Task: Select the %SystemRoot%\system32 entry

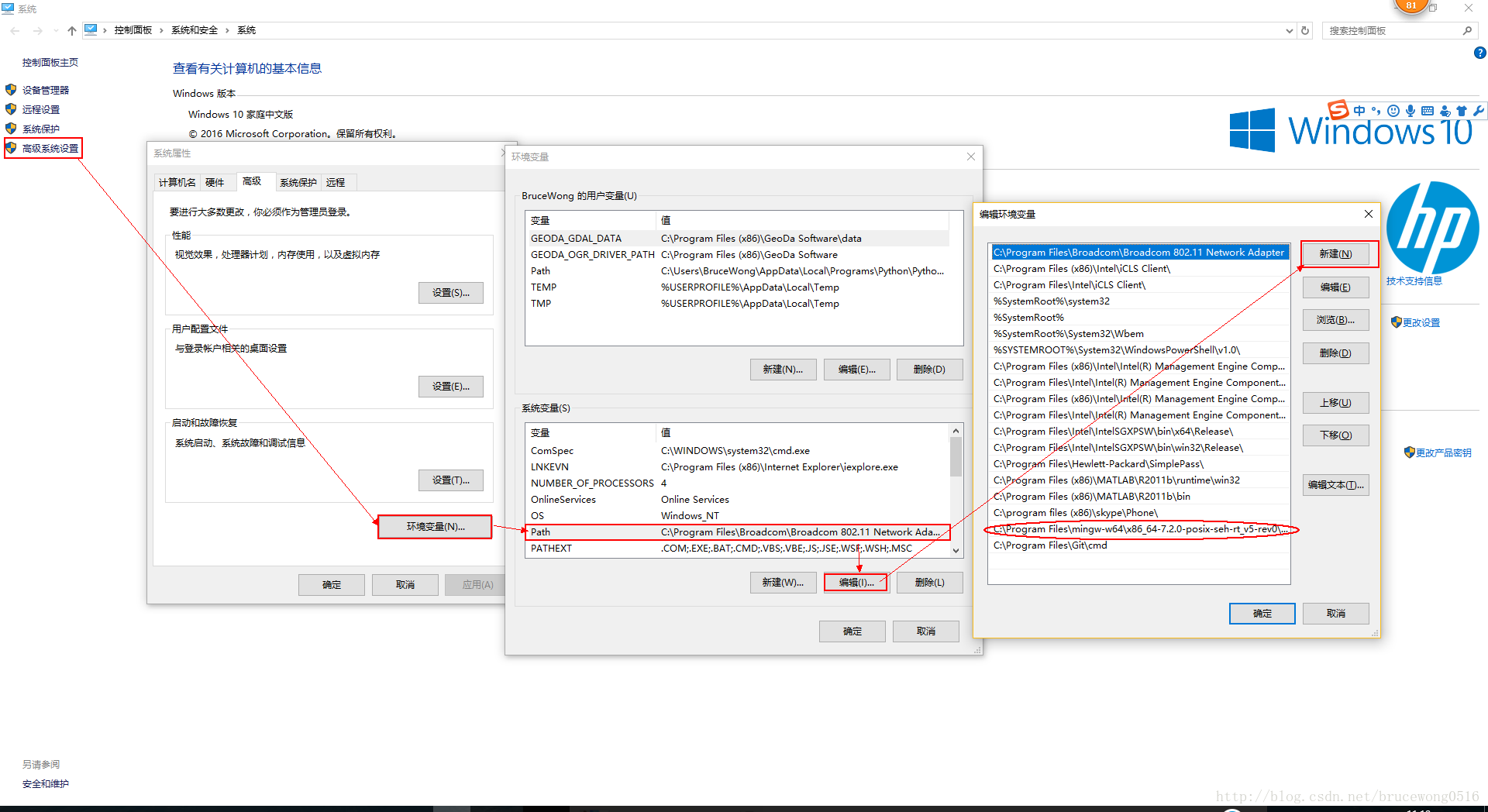Action: (1139, 301)
